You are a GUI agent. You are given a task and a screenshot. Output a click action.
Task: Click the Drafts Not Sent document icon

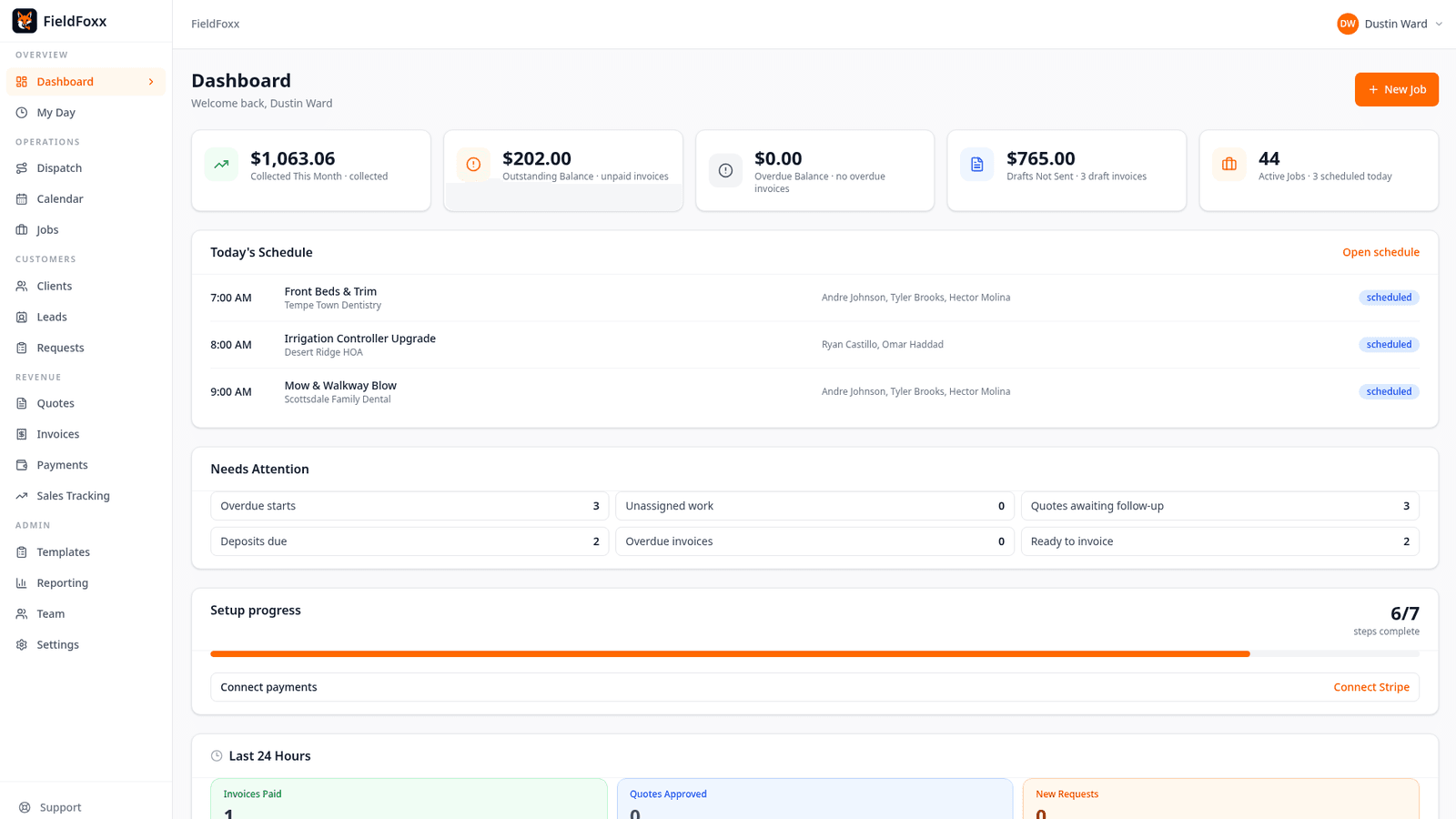point(977,165)
